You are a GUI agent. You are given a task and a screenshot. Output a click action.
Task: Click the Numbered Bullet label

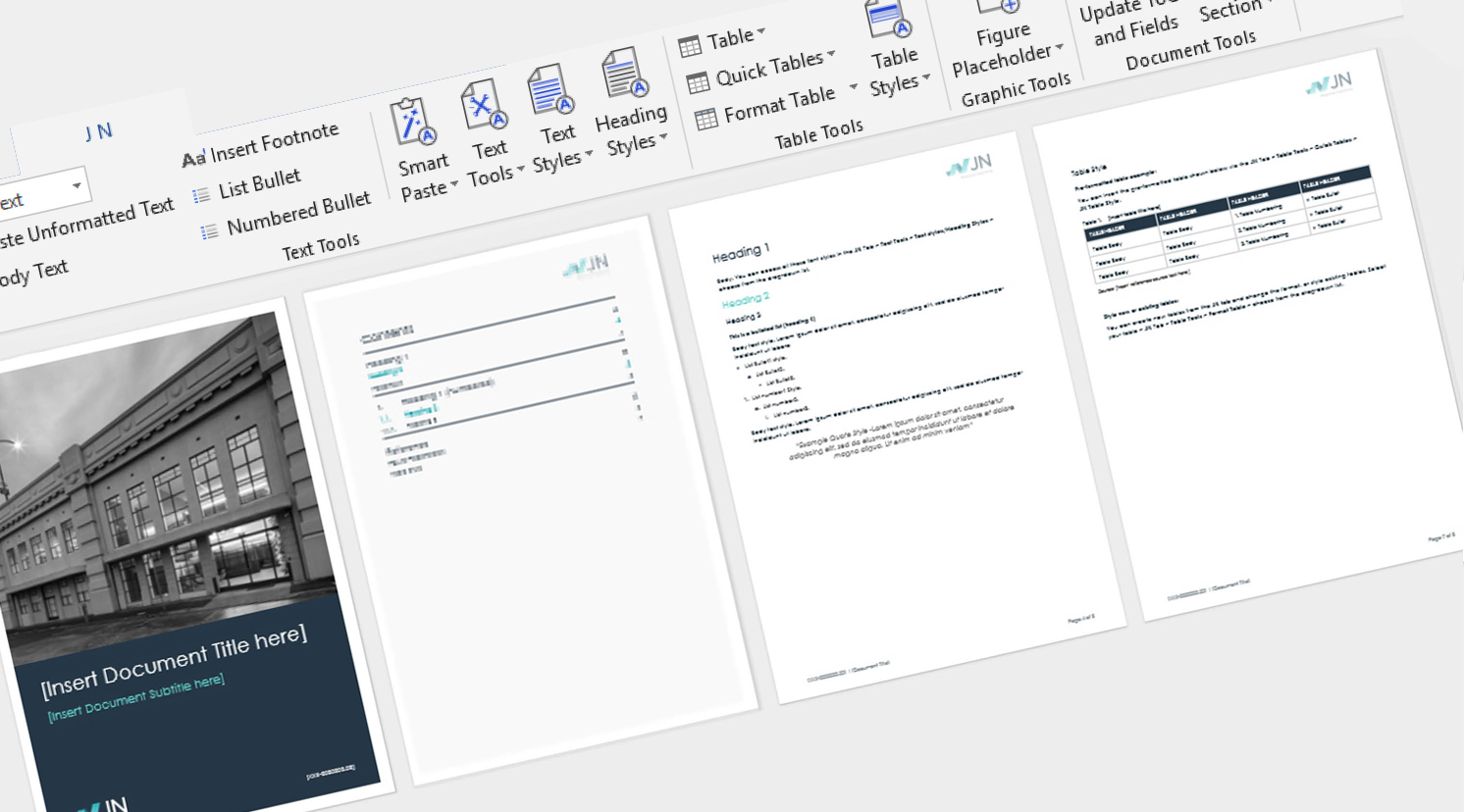click(x=299, y=213)
